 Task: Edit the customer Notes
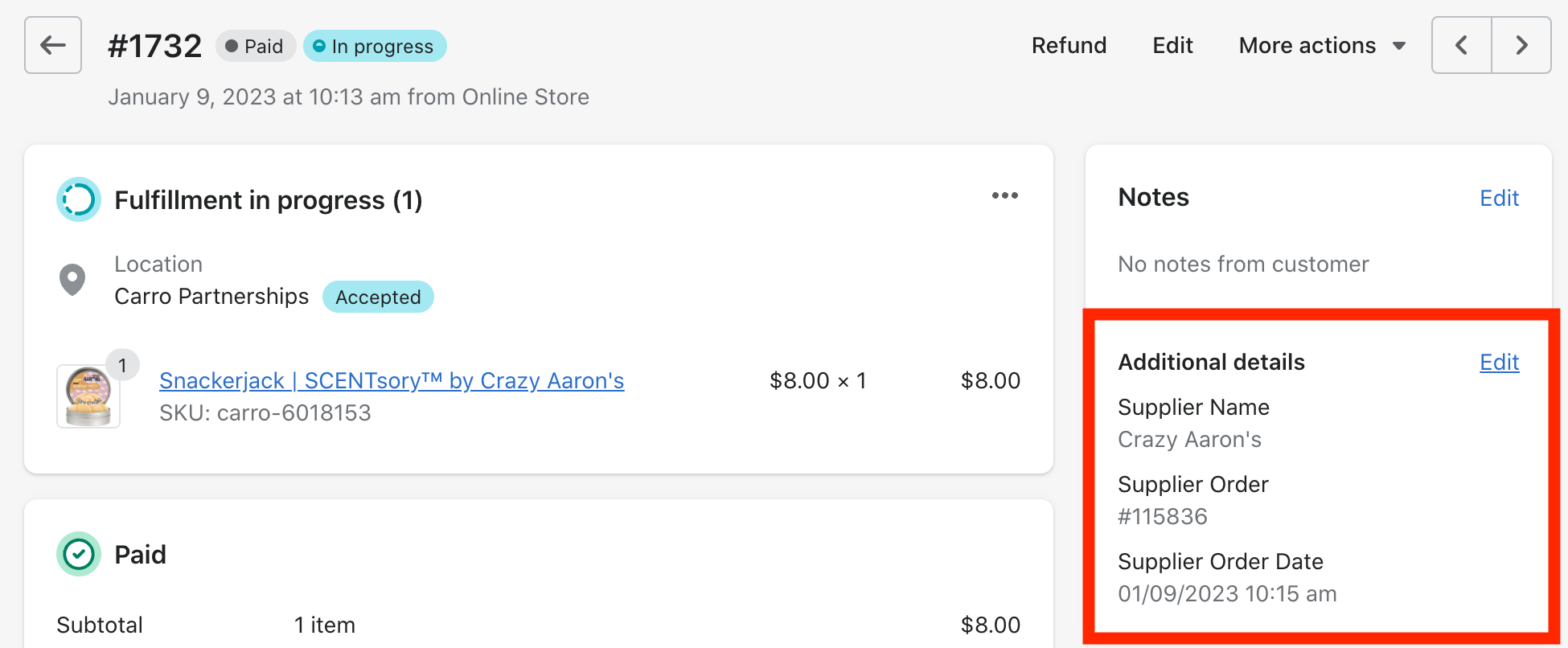[1499, 199]
